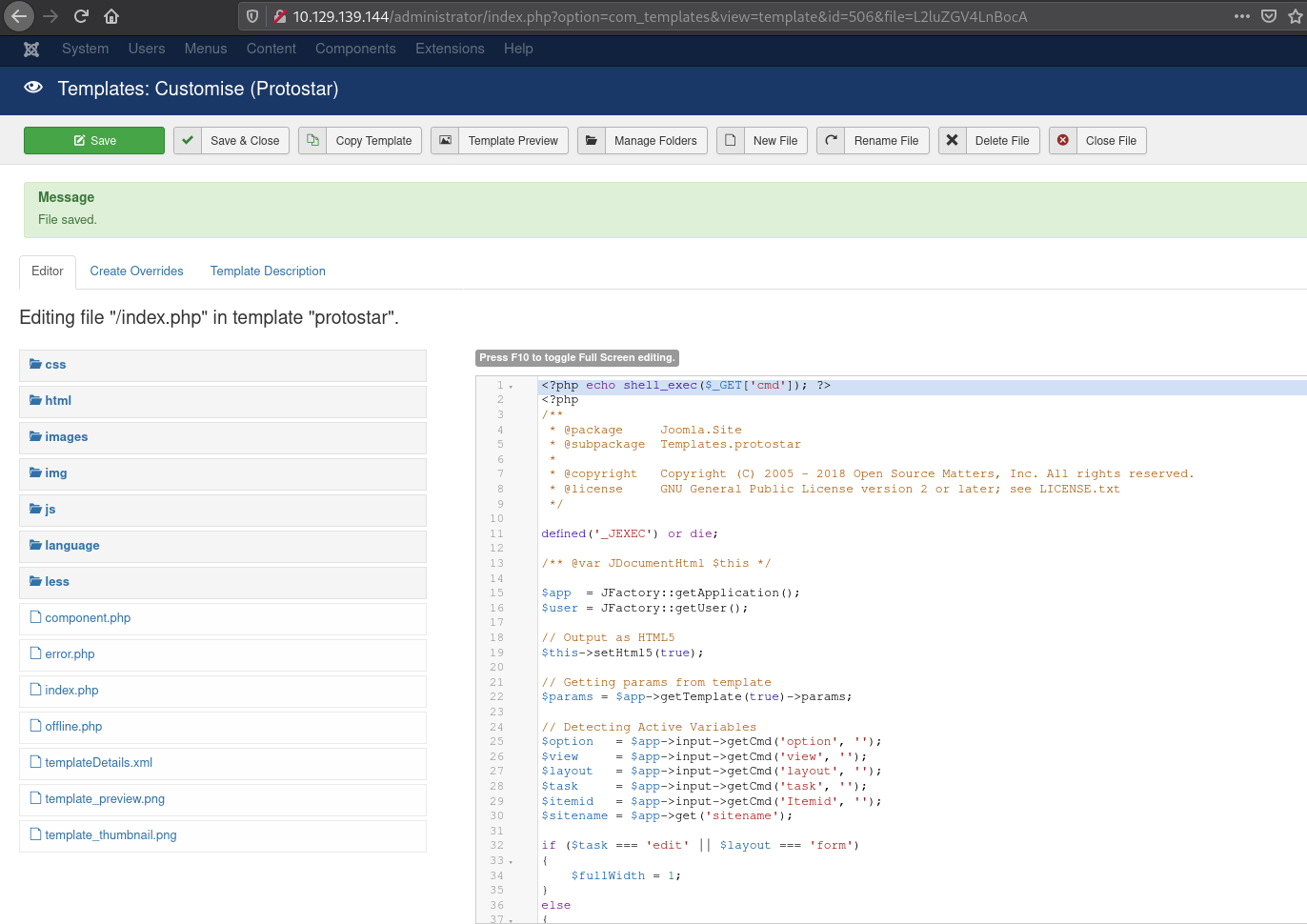Click the file icon of templateDetails.xml

pyautogui.click(x=35, y=762)
